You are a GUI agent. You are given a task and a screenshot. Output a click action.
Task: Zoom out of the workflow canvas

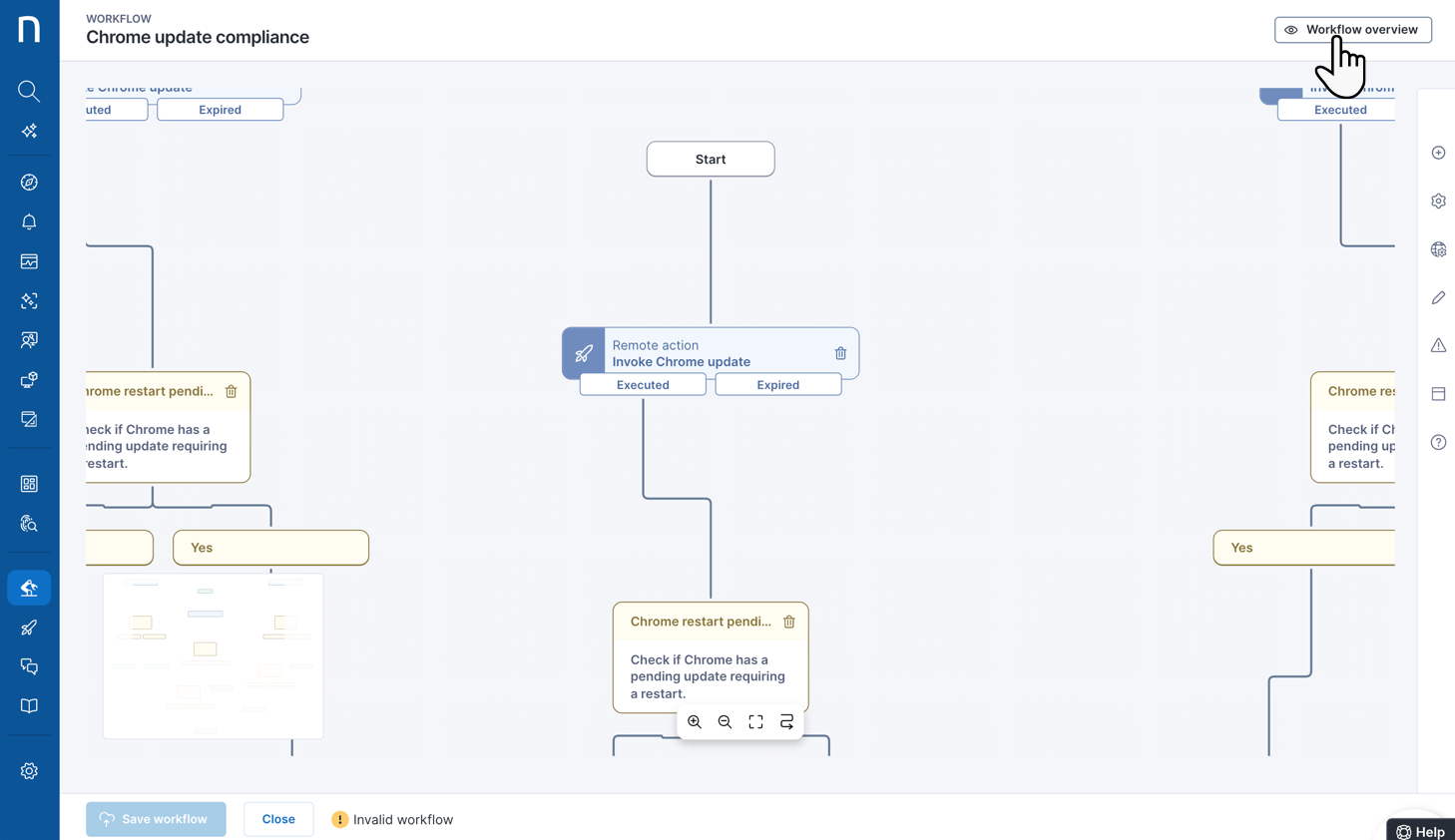tap(726, 721)
